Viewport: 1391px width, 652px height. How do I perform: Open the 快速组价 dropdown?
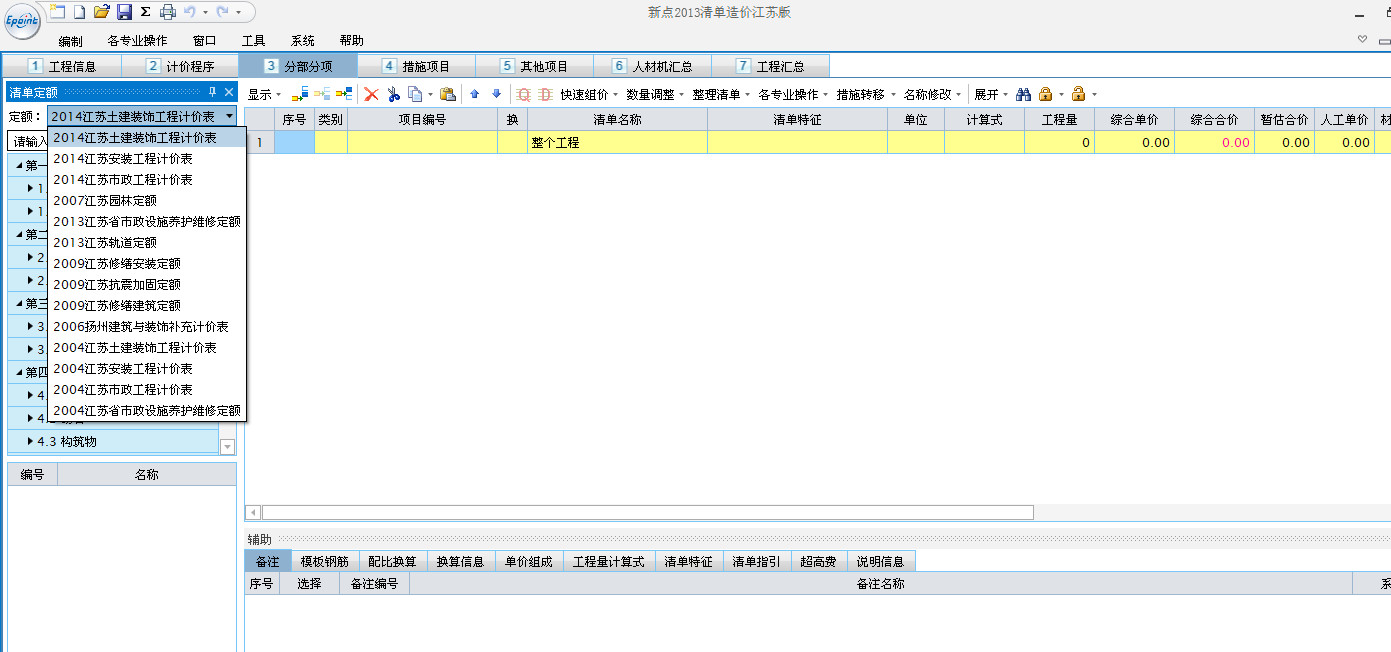(588, 94)
